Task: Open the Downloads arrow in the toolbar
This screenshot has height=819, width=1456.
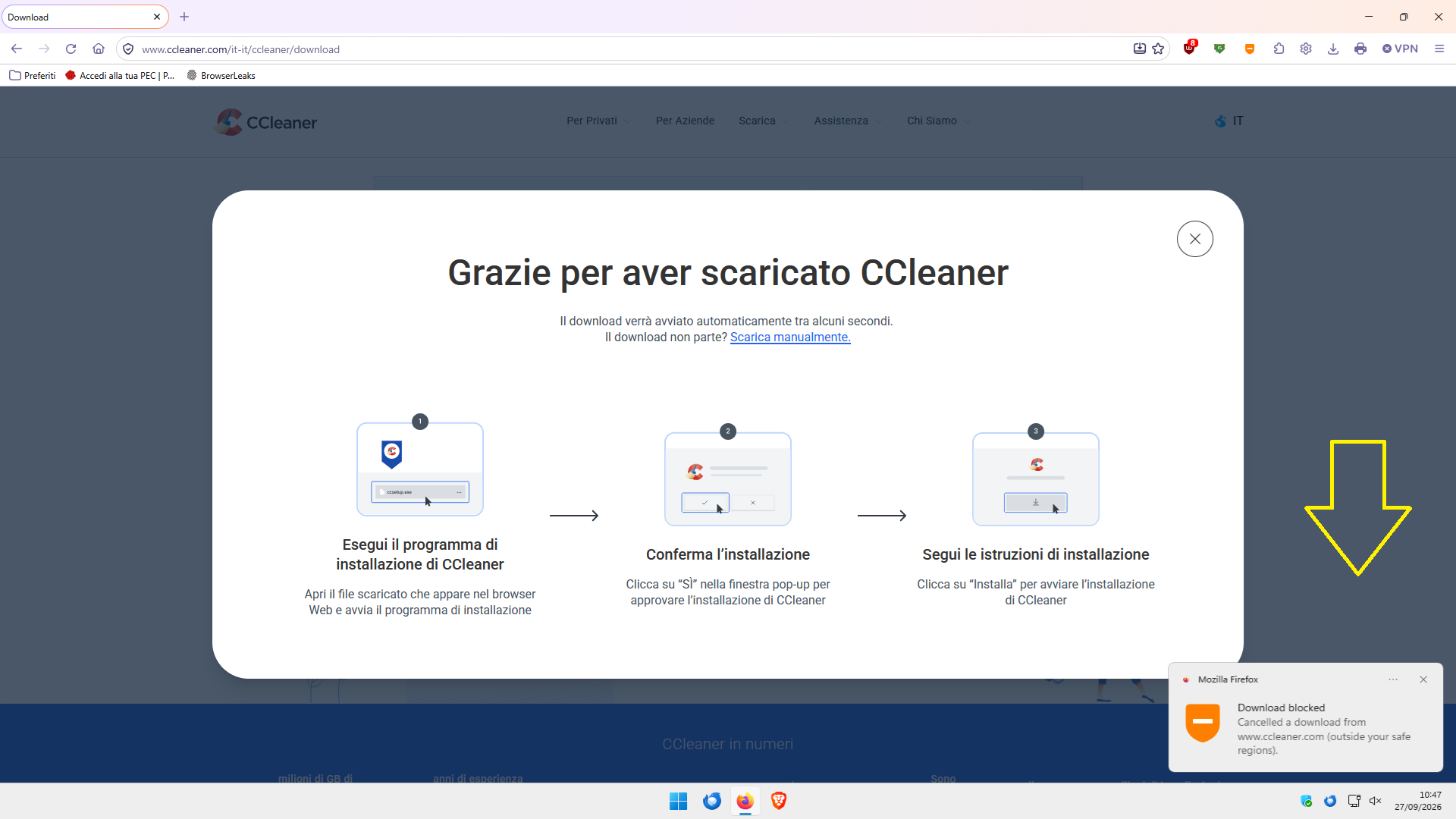Action: (x=1333, y=49)
